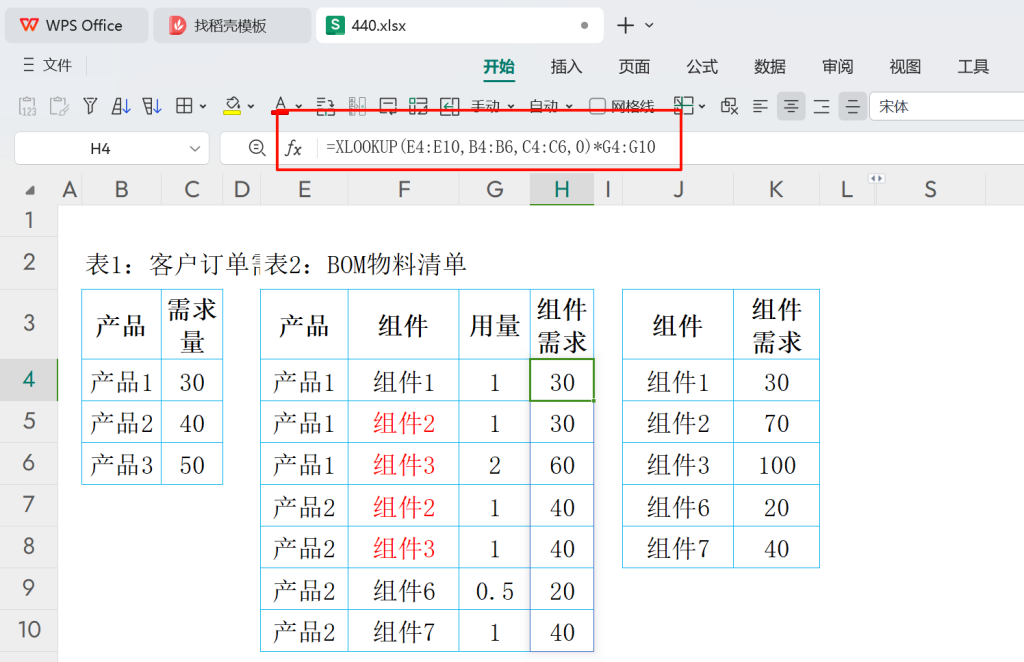Switch to the 找稻壳模板 tab
This screenshot has height=662, width=1024.
click(x=232, y=25)
